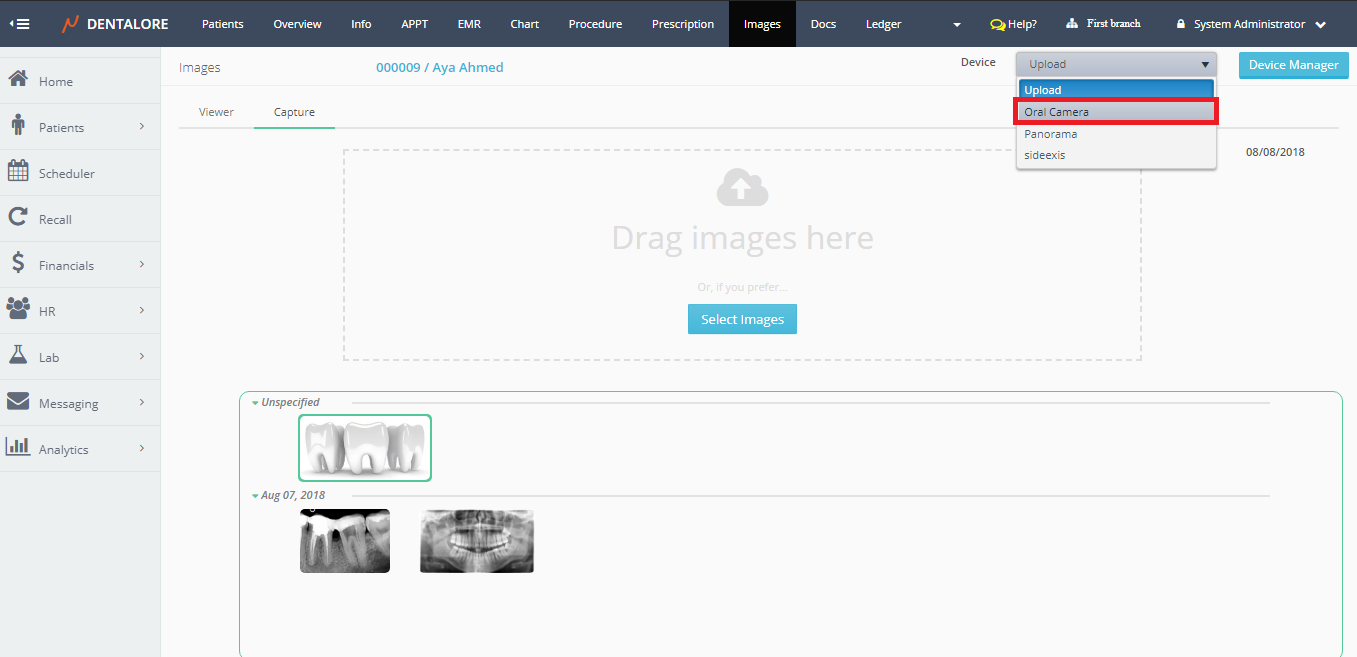
Task: Choose Panorama in the device dropdown
Action: click(x=1050, y=134)
